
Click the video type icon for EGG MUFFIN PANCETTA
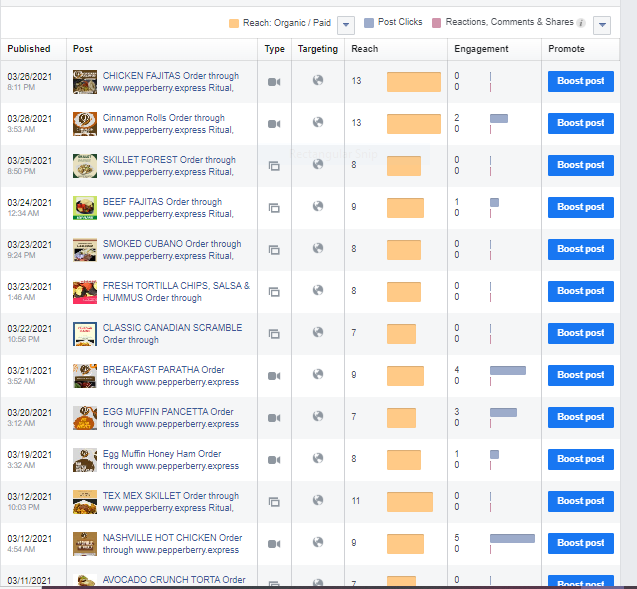point(274,418)
